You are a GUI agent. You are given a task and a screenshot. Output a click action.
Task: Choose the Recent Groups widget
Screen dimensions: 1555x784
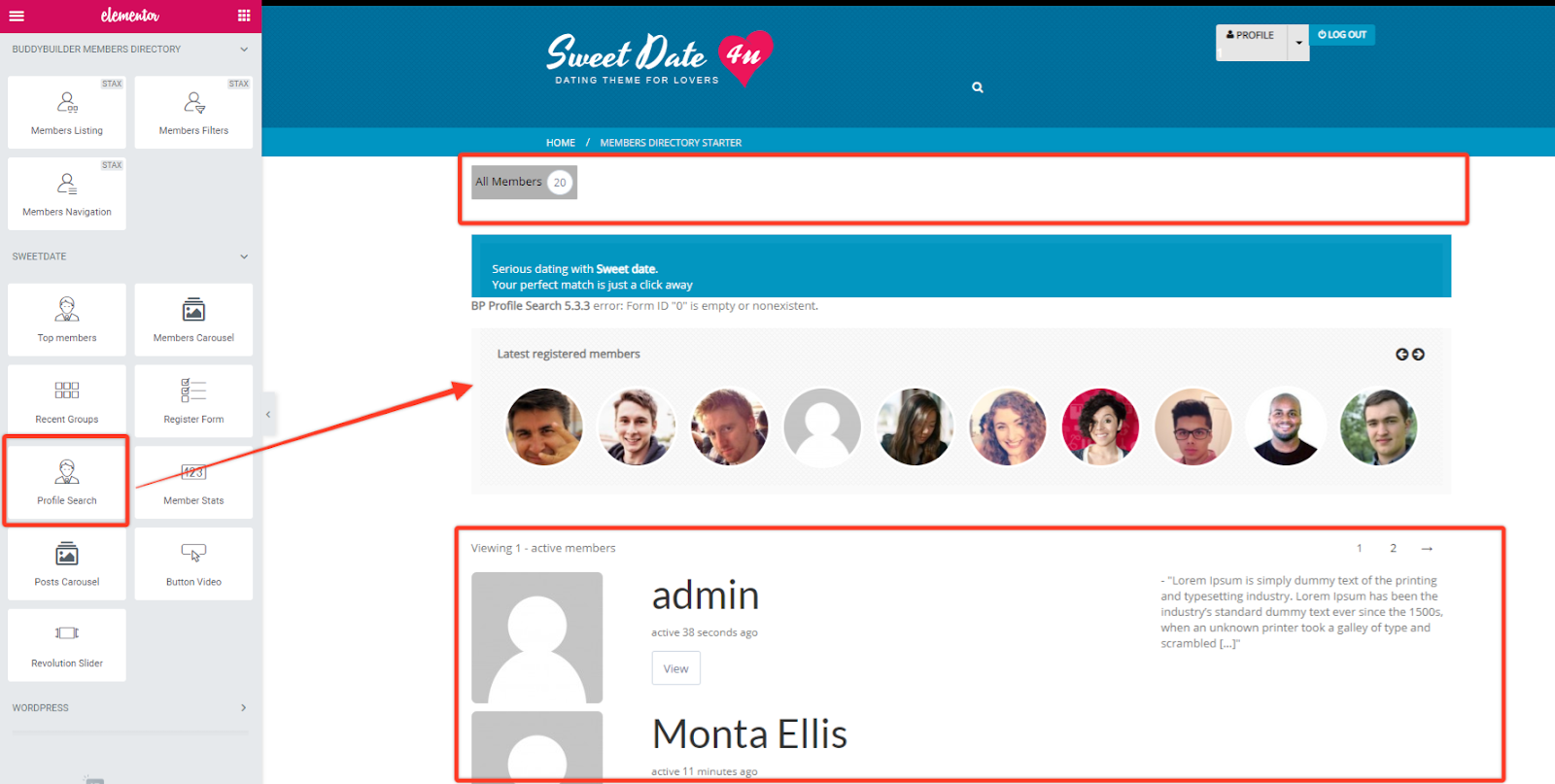(x=67, y=401)
